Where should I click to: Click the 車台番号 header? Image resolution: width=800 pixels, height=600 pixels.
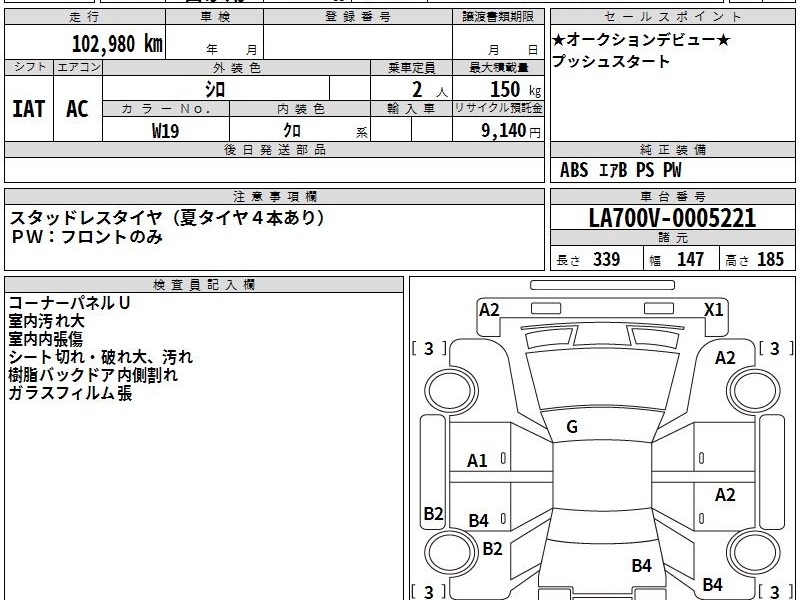672,196
